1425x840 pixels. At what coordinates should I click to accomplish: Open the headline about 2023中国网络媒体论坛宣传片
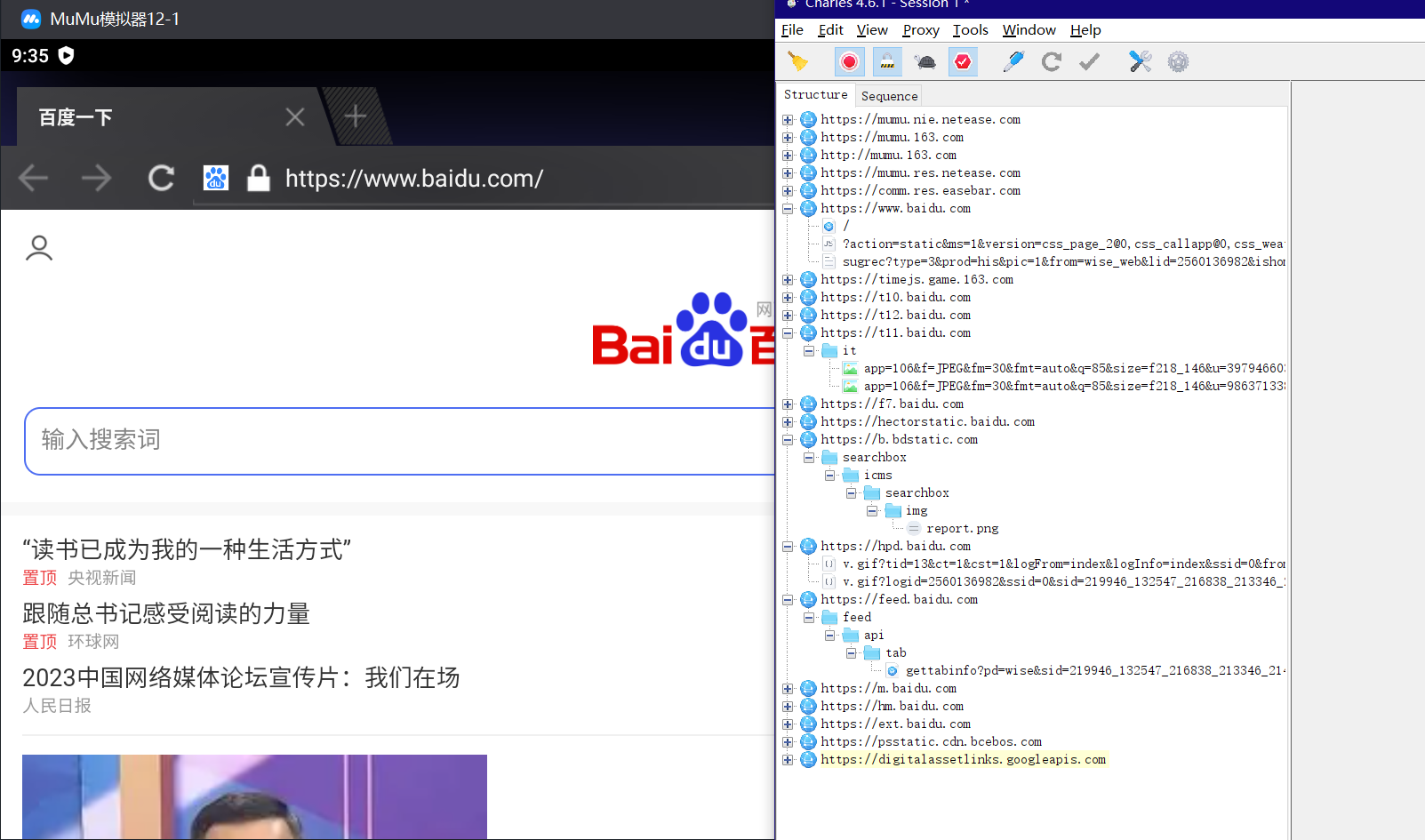point(241,677)
